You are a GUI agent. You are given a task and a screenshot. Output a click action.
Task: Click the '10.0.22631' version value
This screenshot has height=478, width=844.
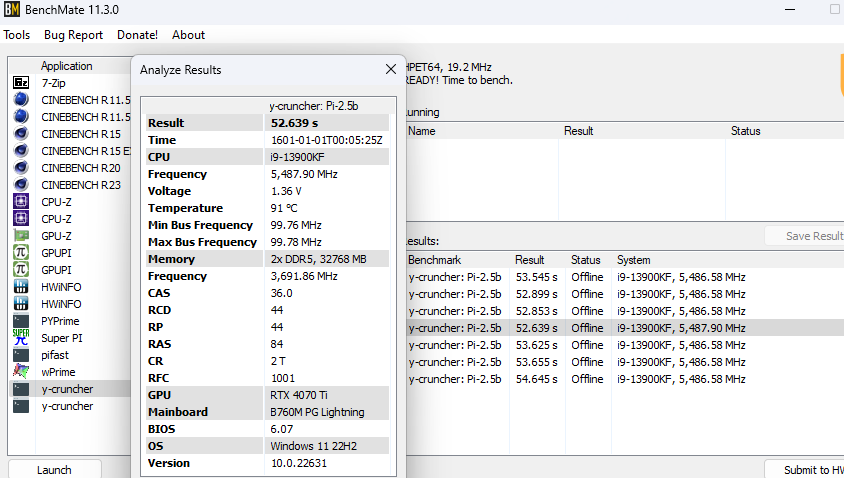coord(299,463)
